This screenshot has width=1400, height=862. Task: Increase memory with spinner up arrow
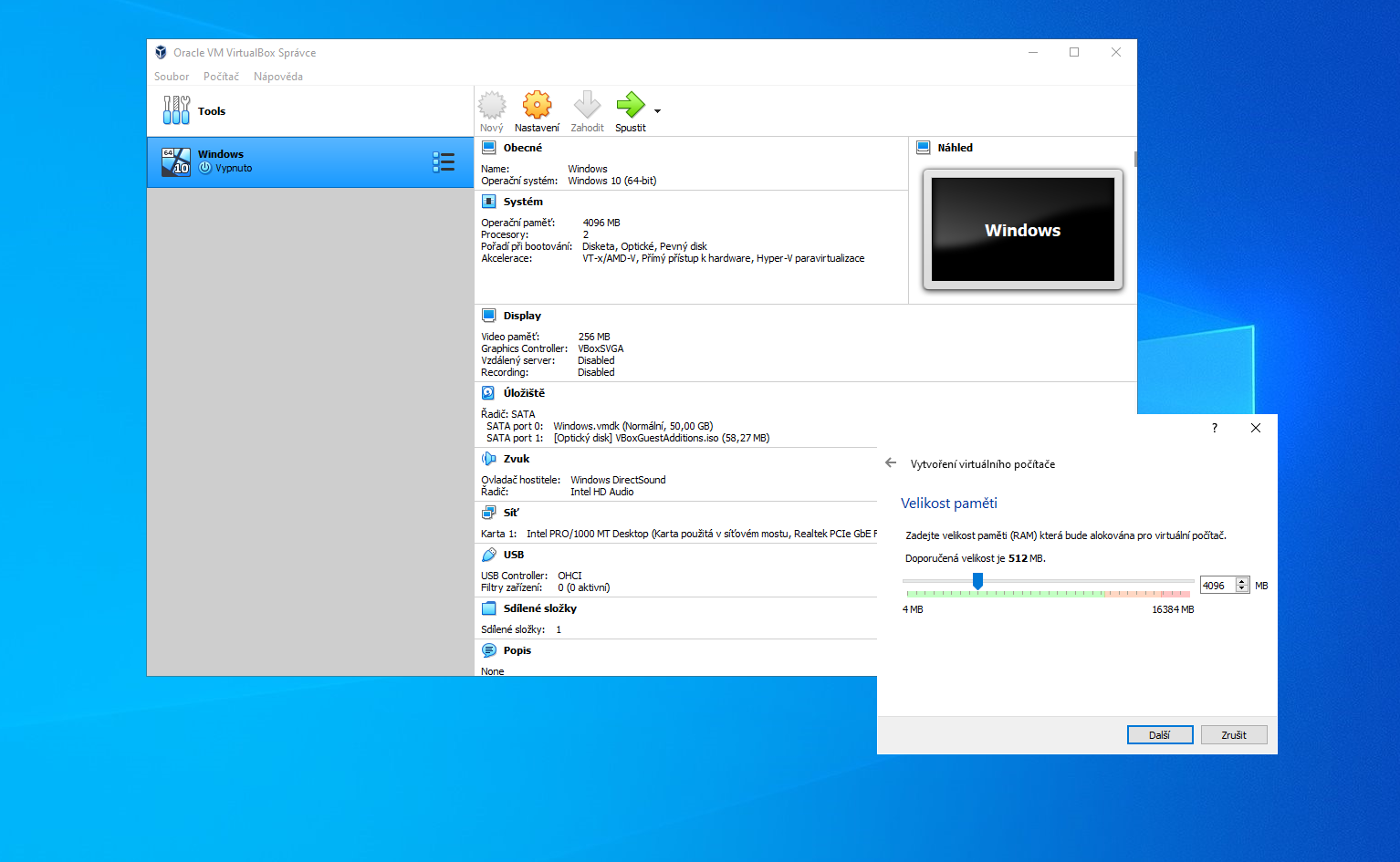[x=1242, y=582]
